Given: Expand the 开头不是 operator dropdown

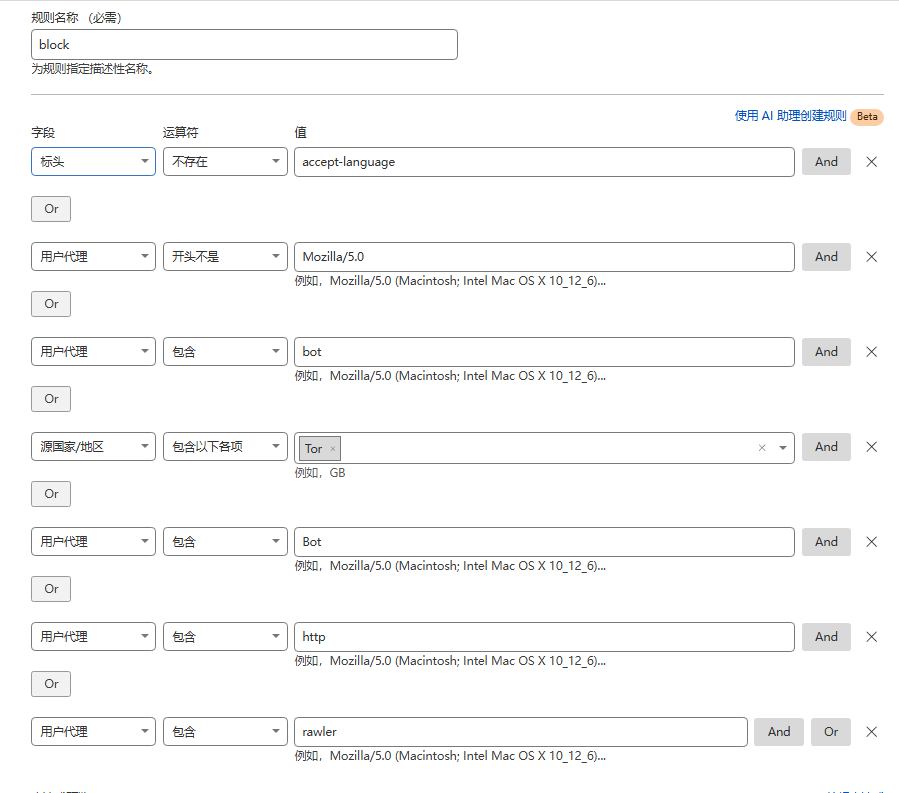Looking at the screenshot, I should (225, 257).
